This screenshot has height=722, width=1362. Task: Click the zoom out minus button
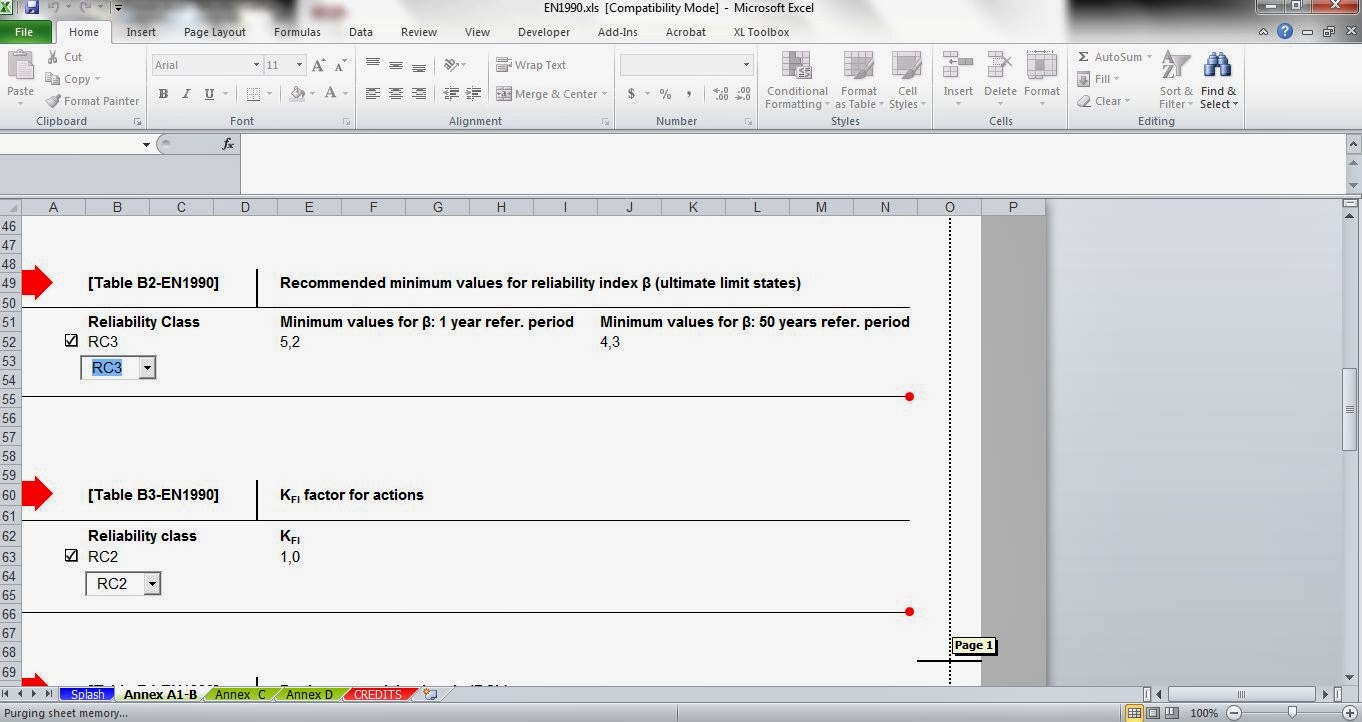point(1234,713)
